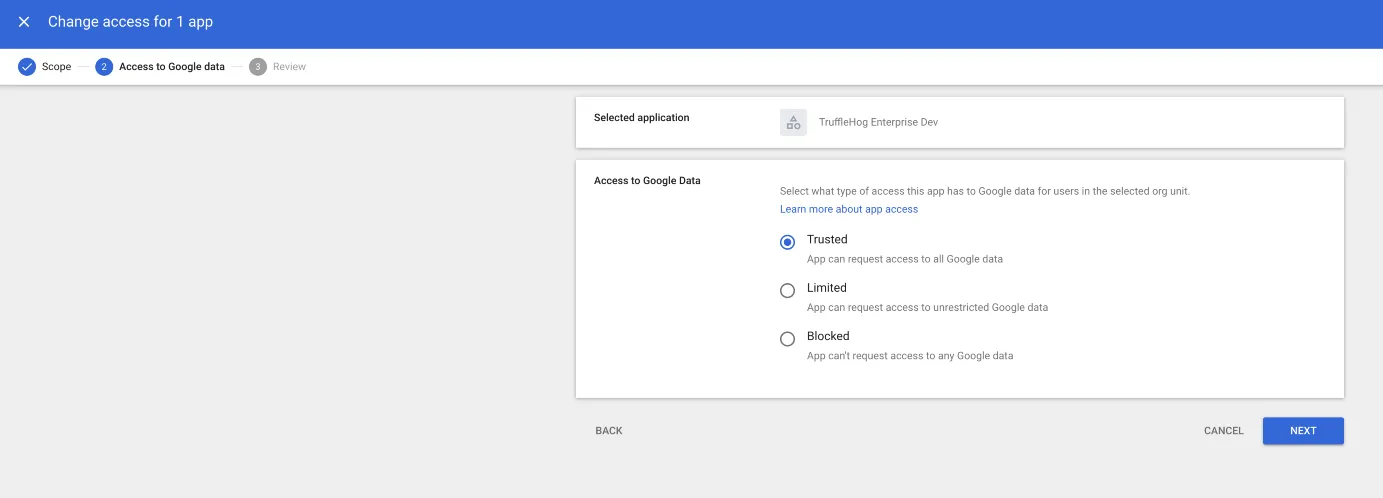Click the 'Access to Google Data' section heading
Screen dimensions: 1383x498
click(x=647, y=181)
